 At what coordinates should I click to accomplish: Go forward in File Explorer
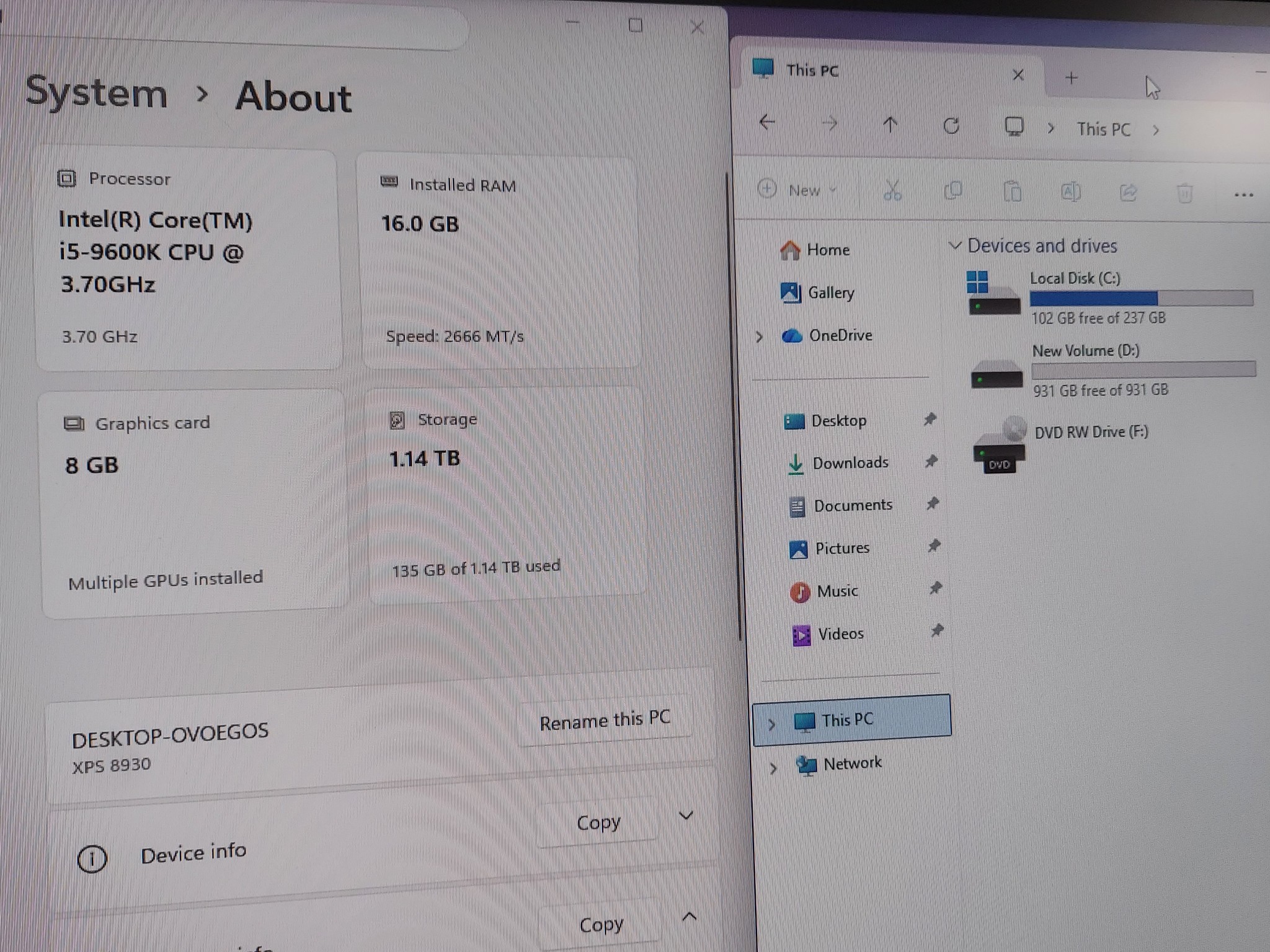coord(829,124)
